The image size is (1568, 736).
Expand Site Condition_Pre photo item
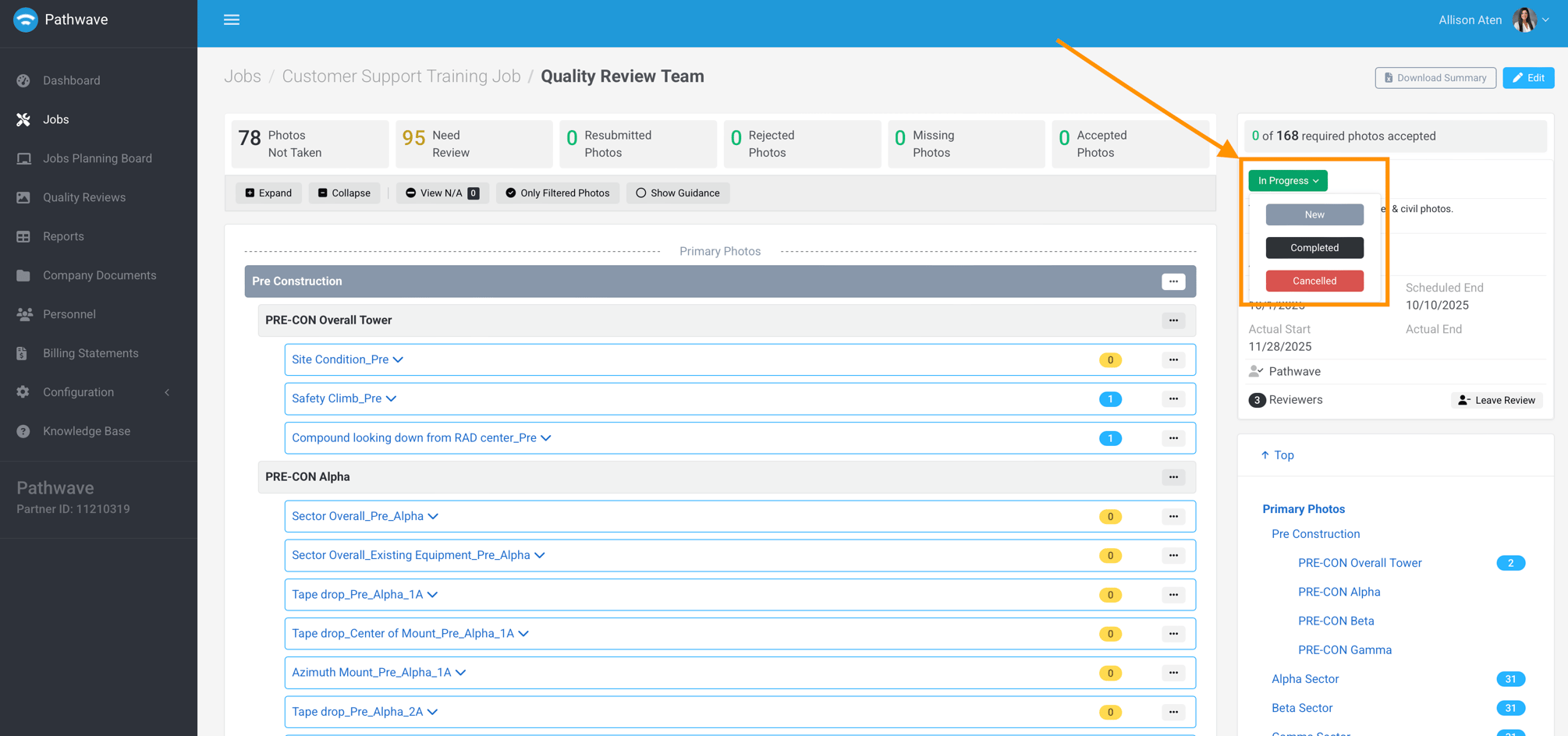pos(347,359)
